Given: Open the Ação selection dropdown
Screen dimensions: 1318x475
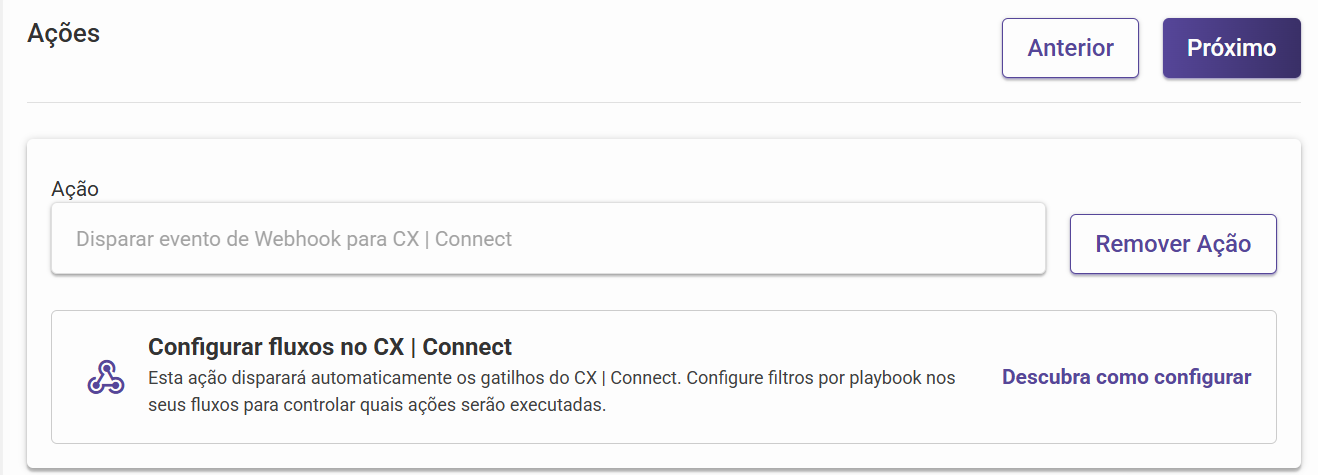Looking at the screenshot, I should [x=548, y=239].
